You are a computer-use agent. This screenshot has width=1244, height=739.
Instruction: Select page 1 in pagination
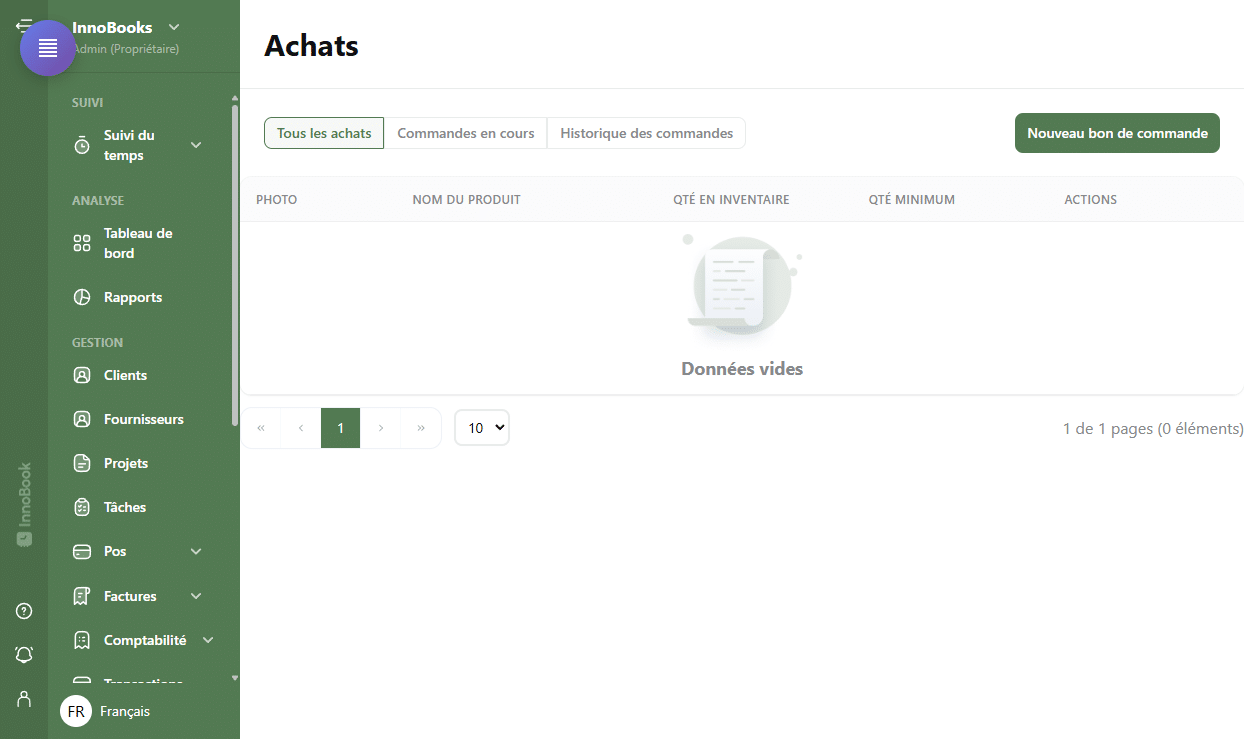(340, 428)
